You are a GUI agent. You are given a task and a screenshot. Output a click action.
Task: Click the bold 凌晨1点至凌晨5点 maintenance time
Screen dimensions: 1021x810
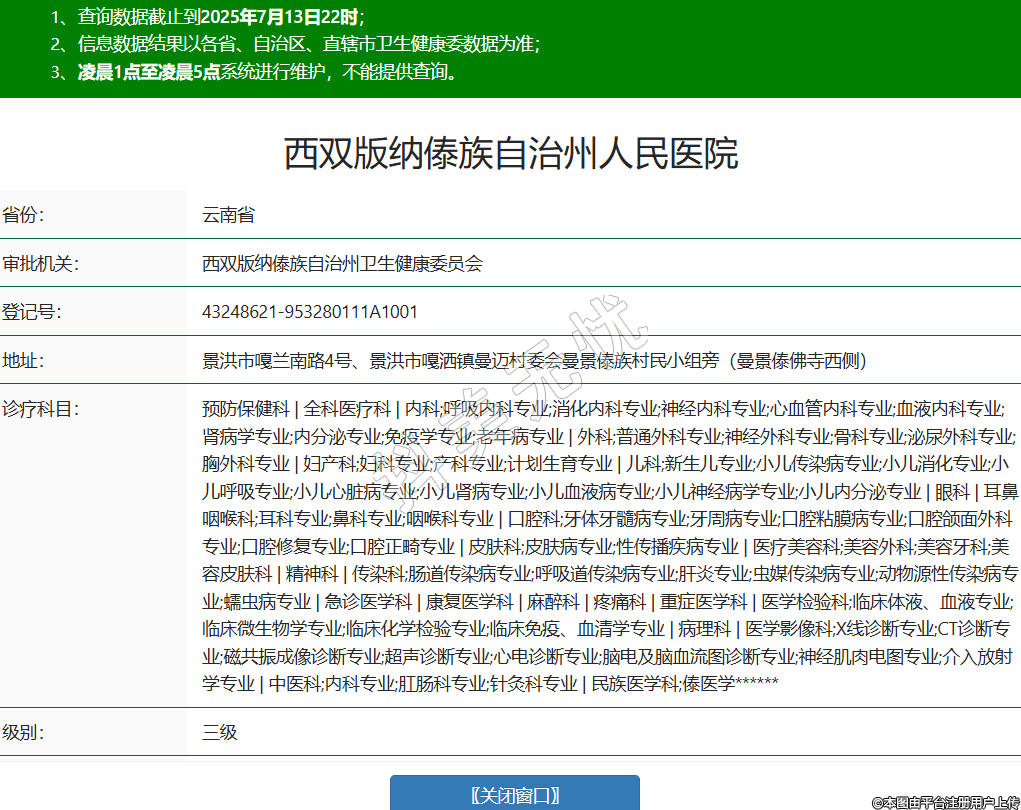149,72
